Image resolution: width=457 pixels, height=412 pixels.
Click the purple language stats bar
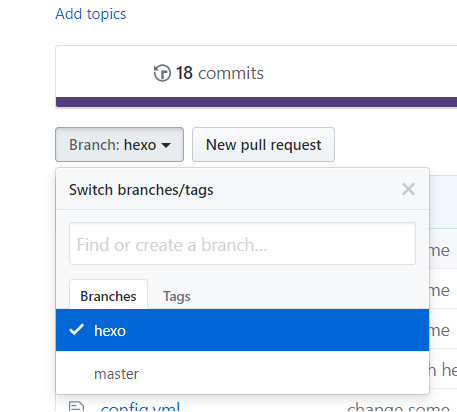click(x=256, y=102)
